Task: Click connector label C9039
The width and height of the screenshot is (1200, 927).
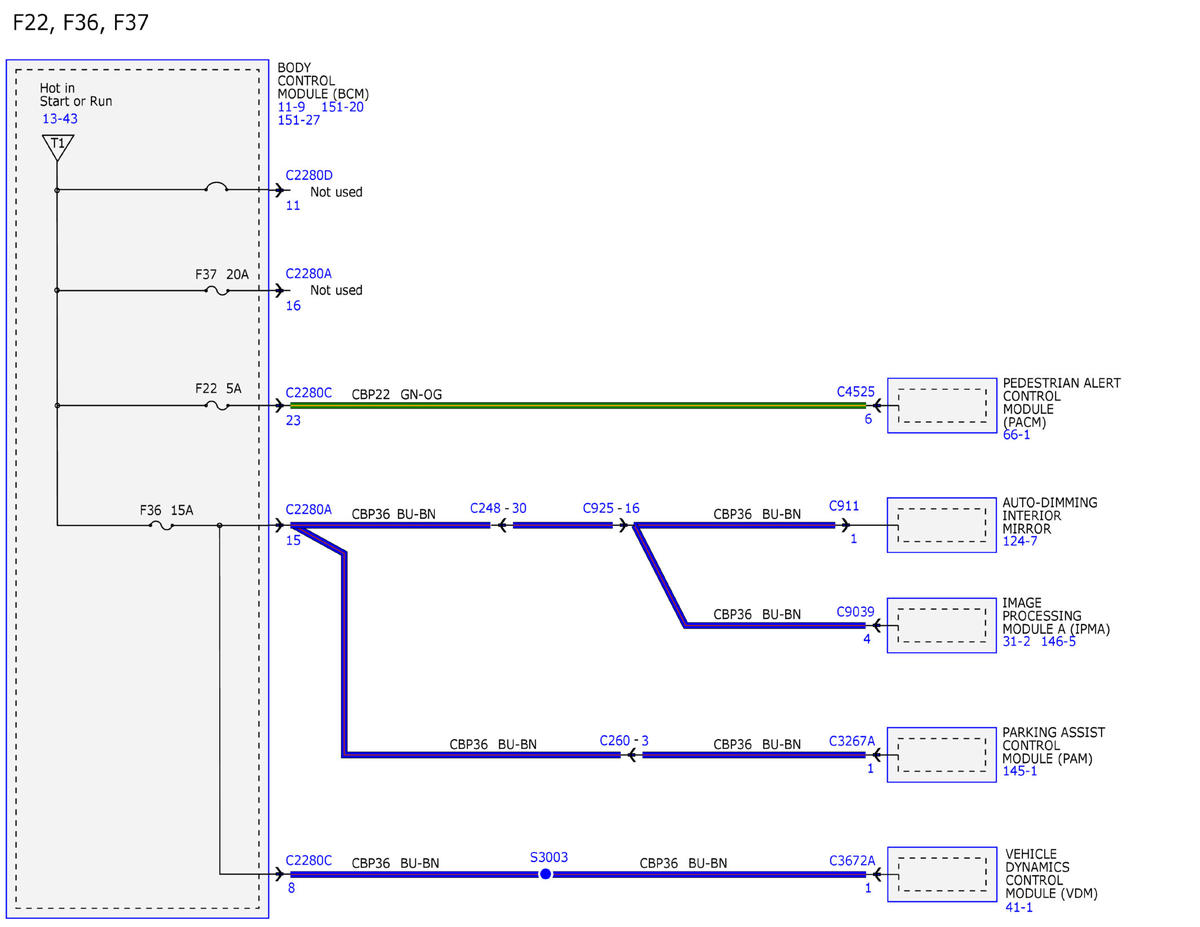Action: pyautogui.click(x=855, y=611)
